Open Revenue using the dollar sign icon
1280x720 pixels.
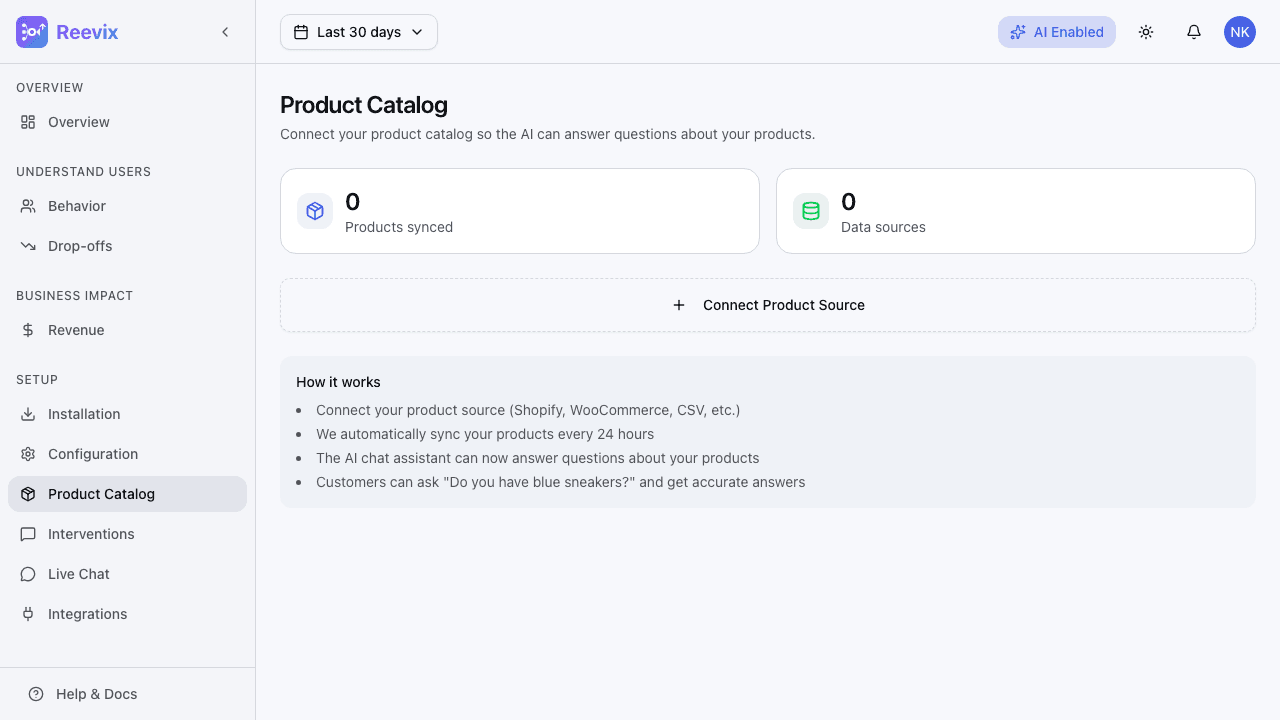pos(29,330)
